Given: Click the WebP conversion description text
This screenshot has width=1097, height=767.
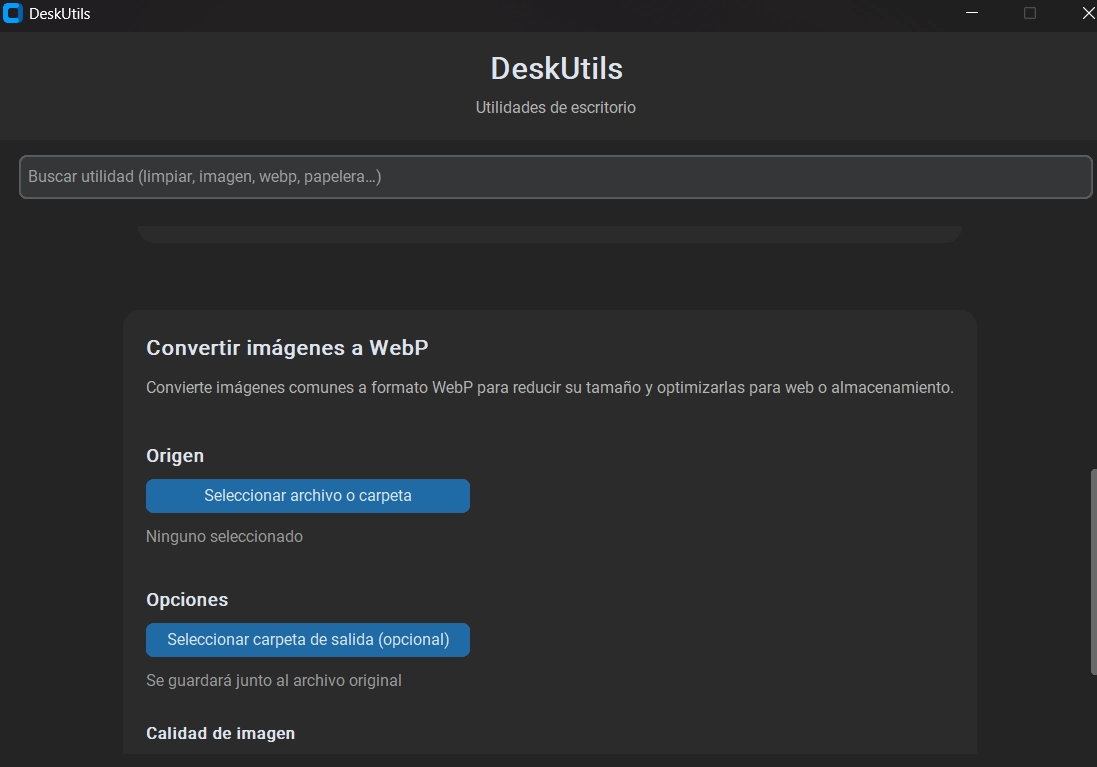Looking at the screenshot, I should (549, 388).
